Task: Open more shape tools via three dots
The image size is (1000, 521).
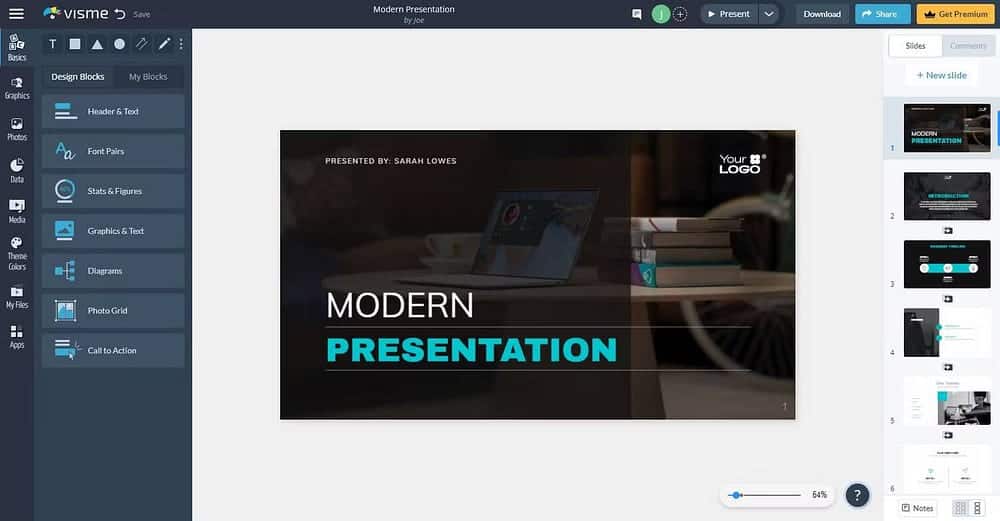Action: pos(181,44)
